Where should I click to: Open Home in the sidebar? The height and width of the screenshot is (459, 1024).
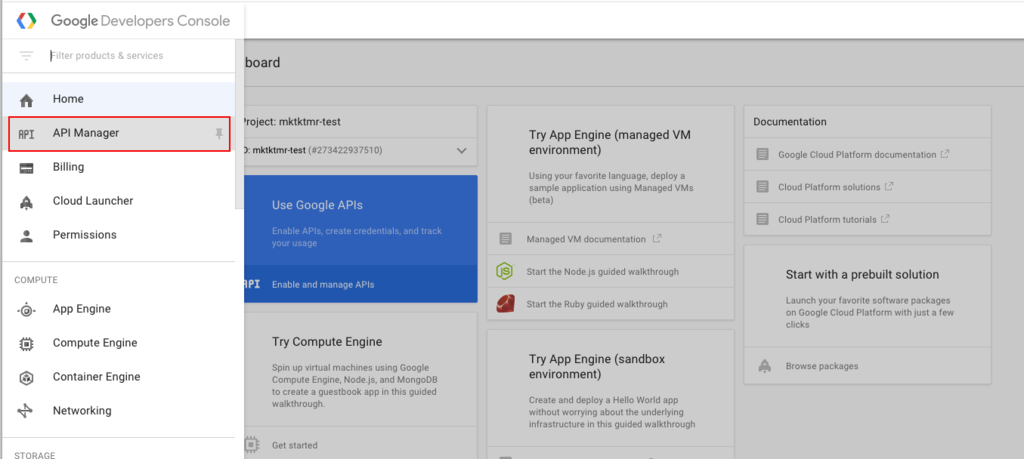(x=118, y=99)
